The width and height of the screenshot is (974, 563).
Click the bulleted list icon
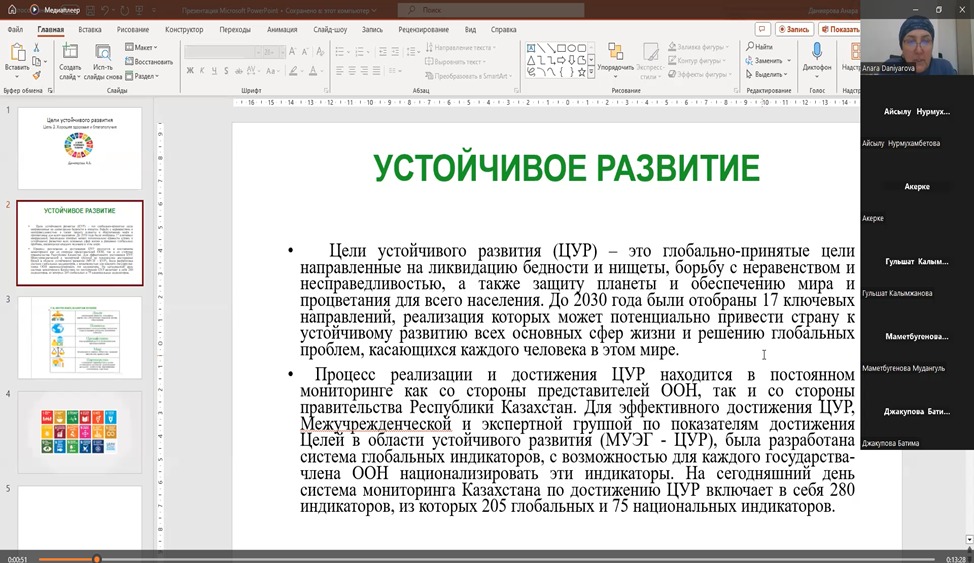[340, 52]
